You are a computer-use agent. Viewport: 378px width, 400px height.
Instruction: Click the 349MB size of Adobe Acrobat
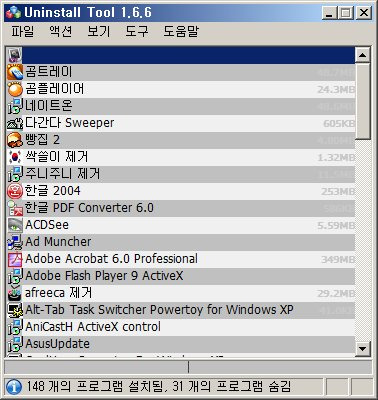[338, 259]
